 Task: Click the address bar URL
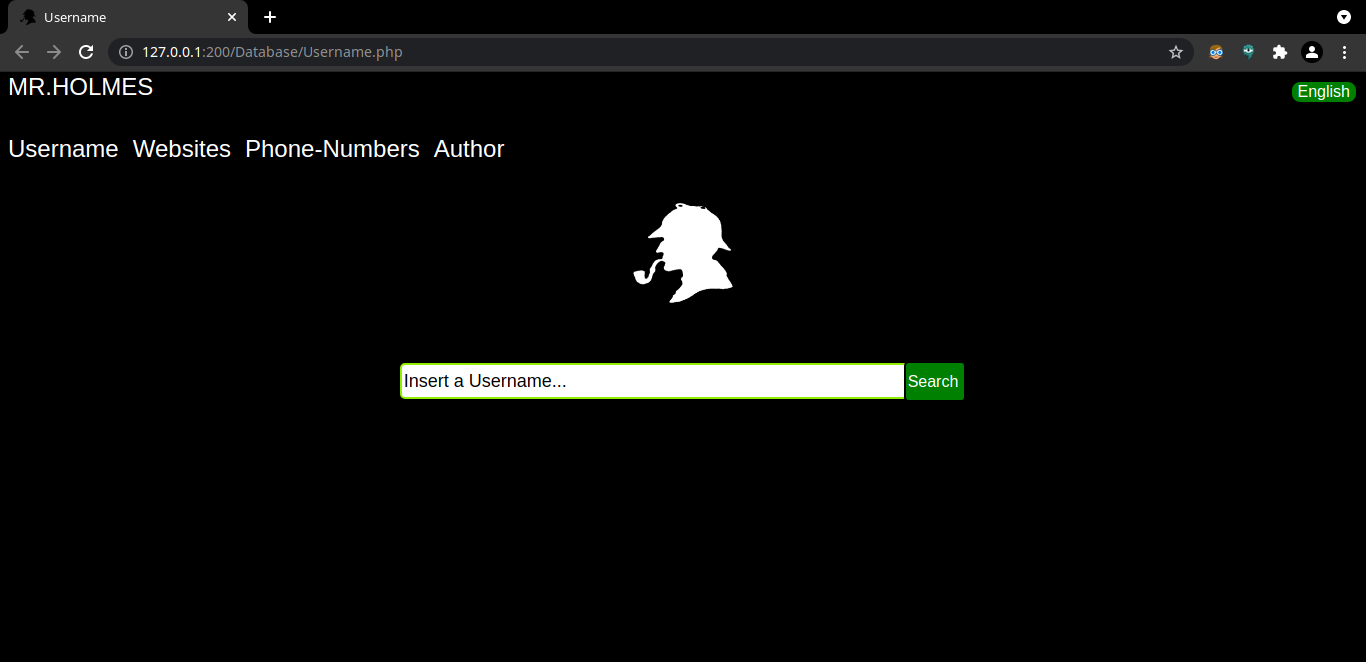click(x=272, y=52)
